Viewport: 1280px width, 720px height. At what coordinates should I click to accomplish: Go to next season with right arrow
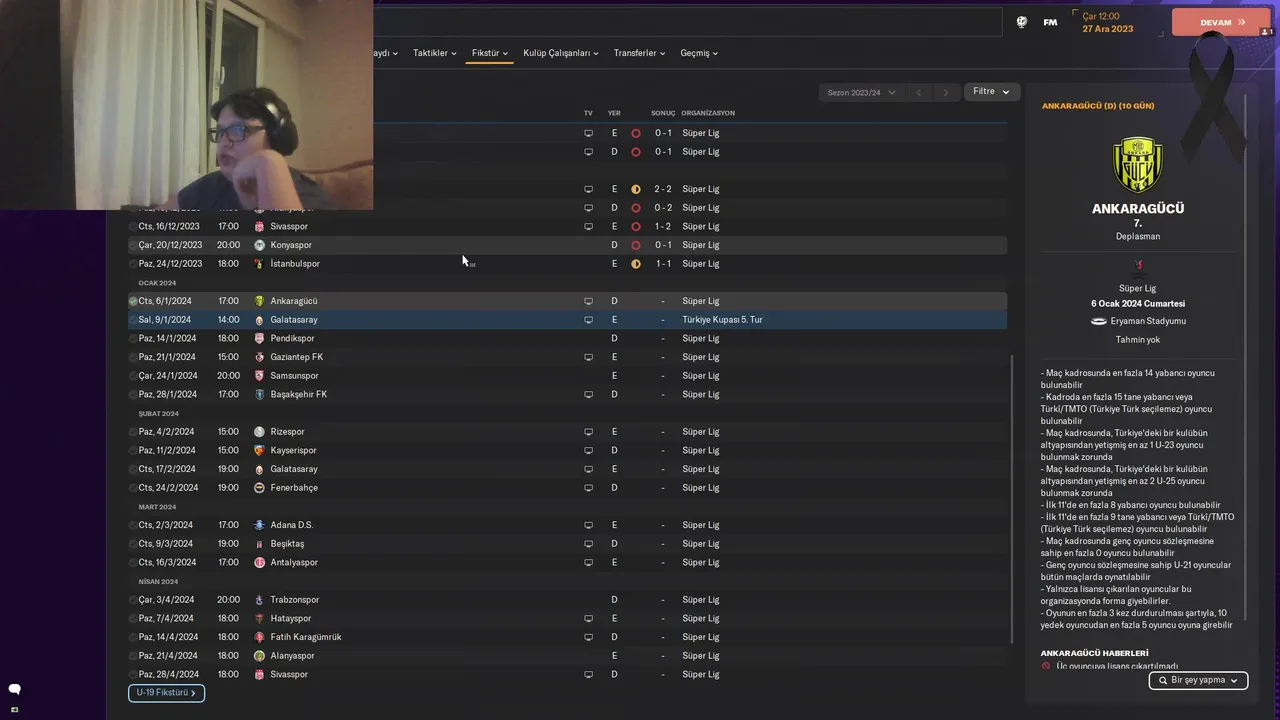[945, 92]
